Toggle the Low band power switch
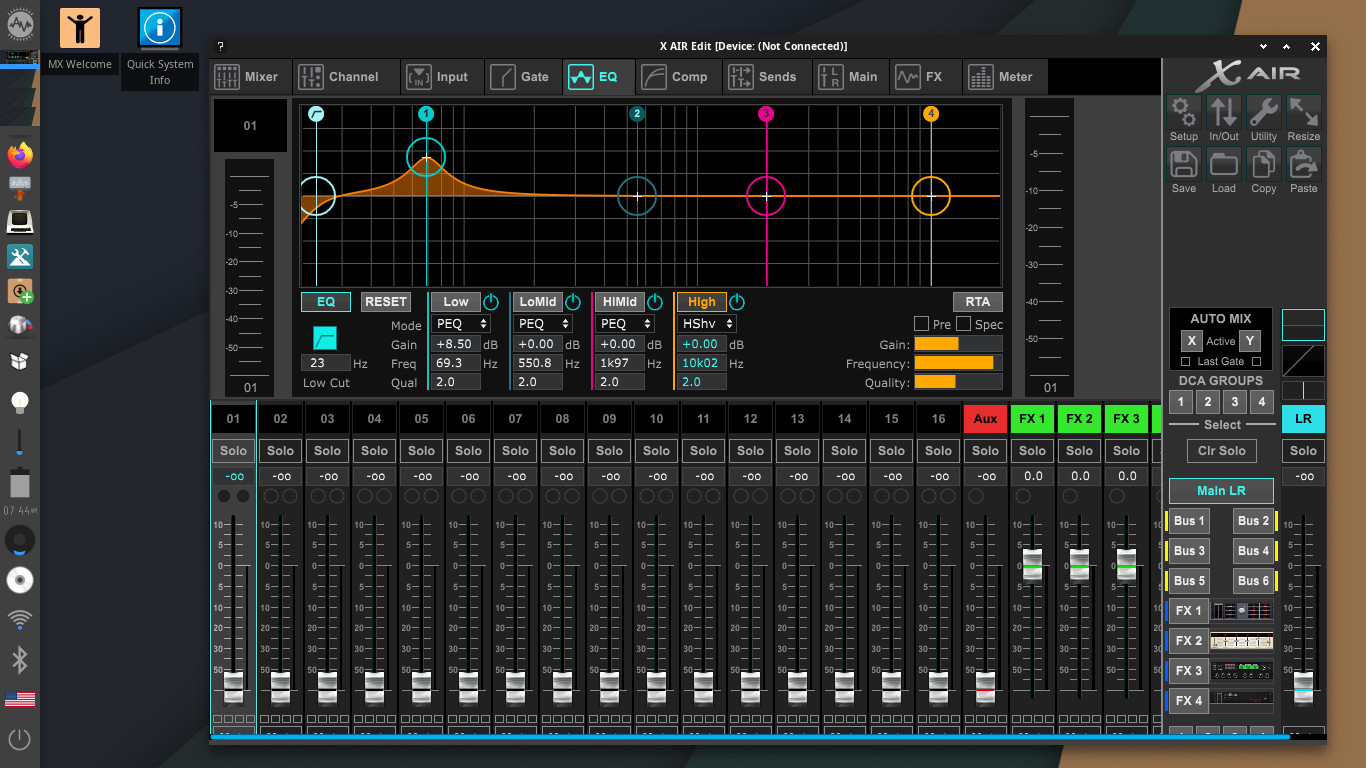 point(491,302)
